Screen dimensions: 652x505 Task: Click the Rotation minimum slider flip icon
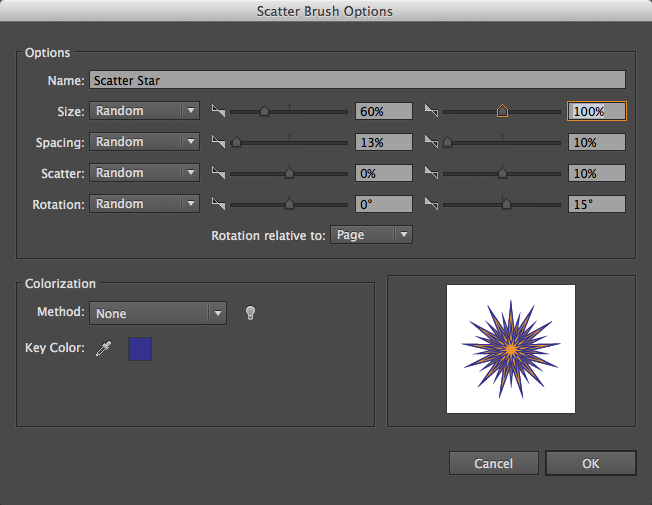point(218,204)
